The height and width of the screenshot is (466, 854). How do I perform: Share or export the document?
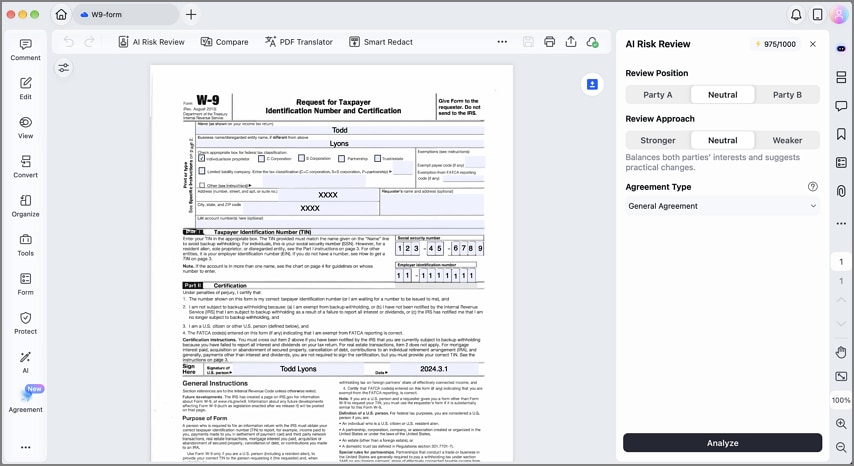coord(571,42)
